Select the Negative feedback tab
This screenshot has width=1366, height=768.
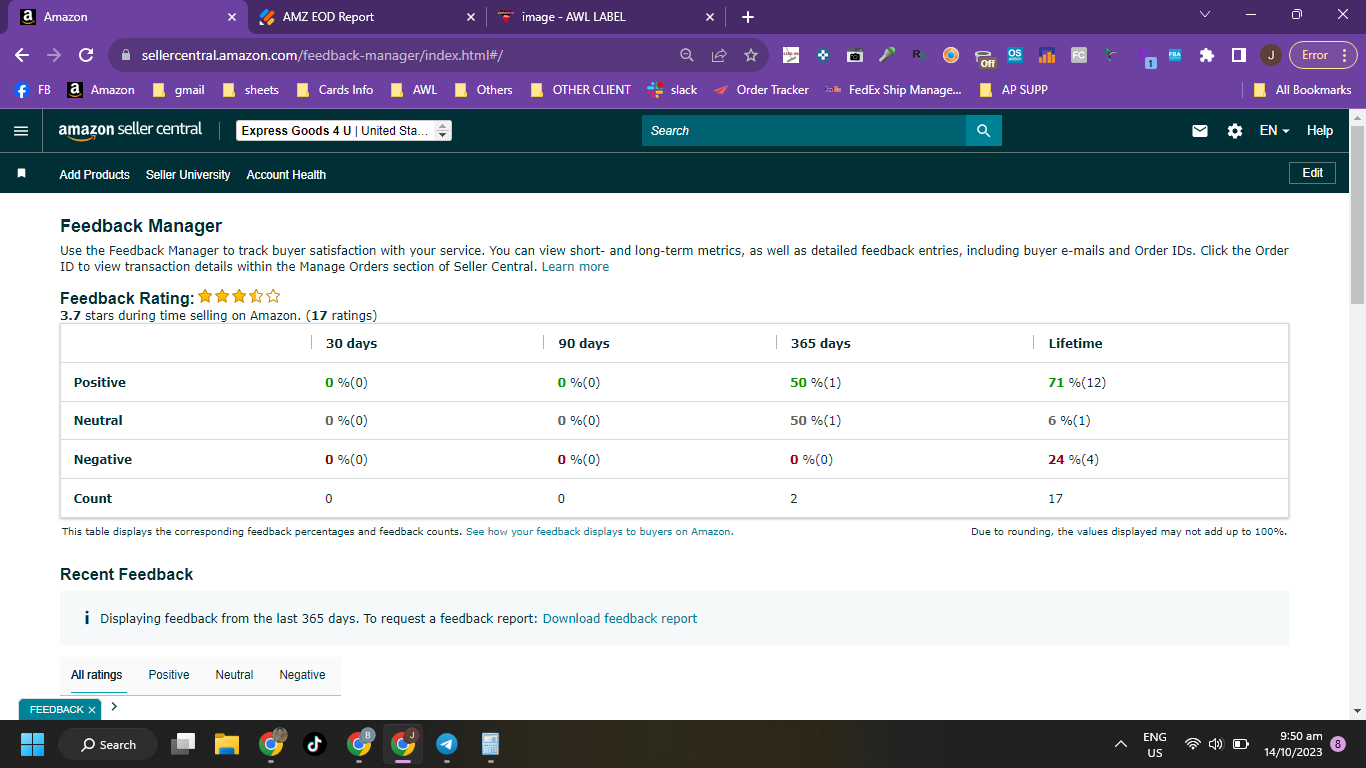tap(302, 675)
